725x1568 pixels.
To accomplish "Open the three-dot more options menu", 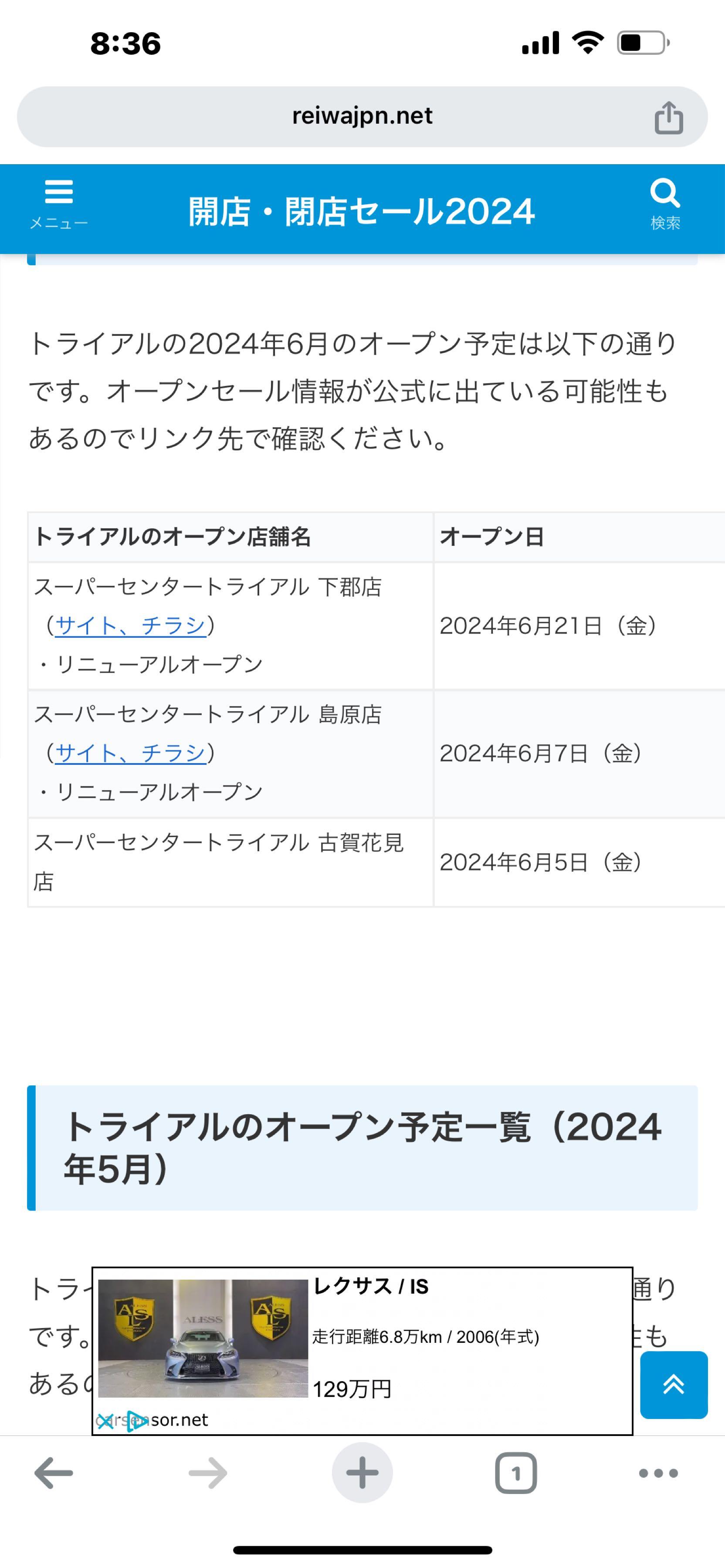I will point(658,1473).
